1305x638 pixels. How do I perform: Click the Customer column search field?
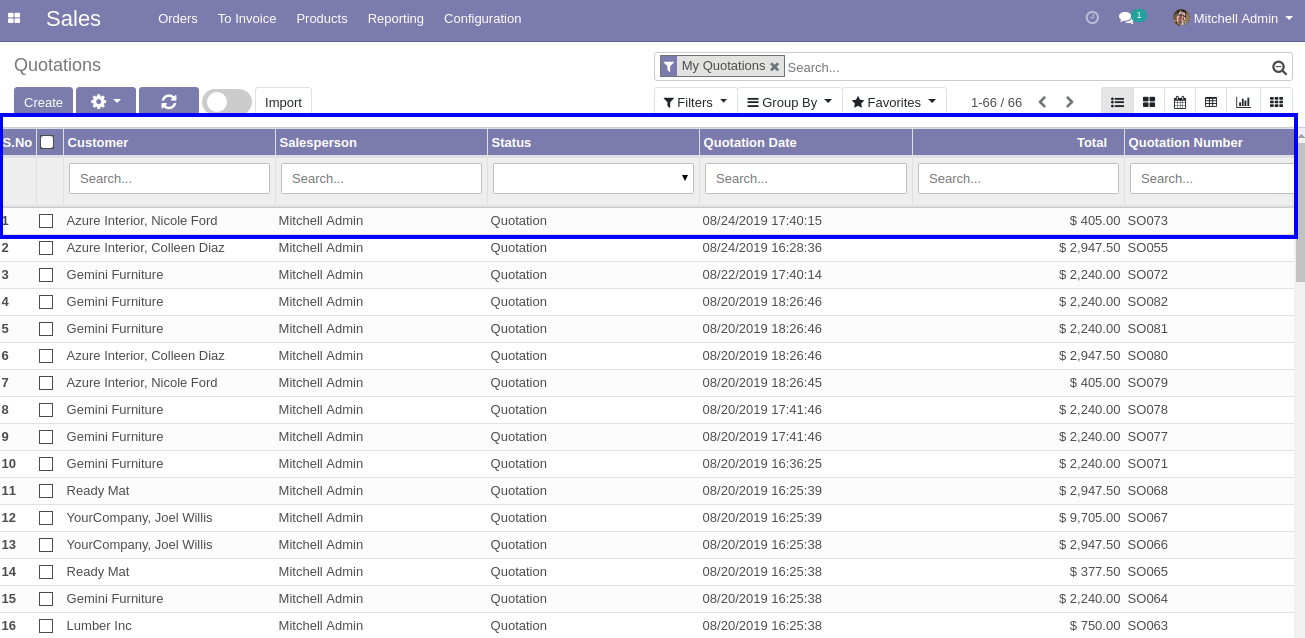pos(169,178)
